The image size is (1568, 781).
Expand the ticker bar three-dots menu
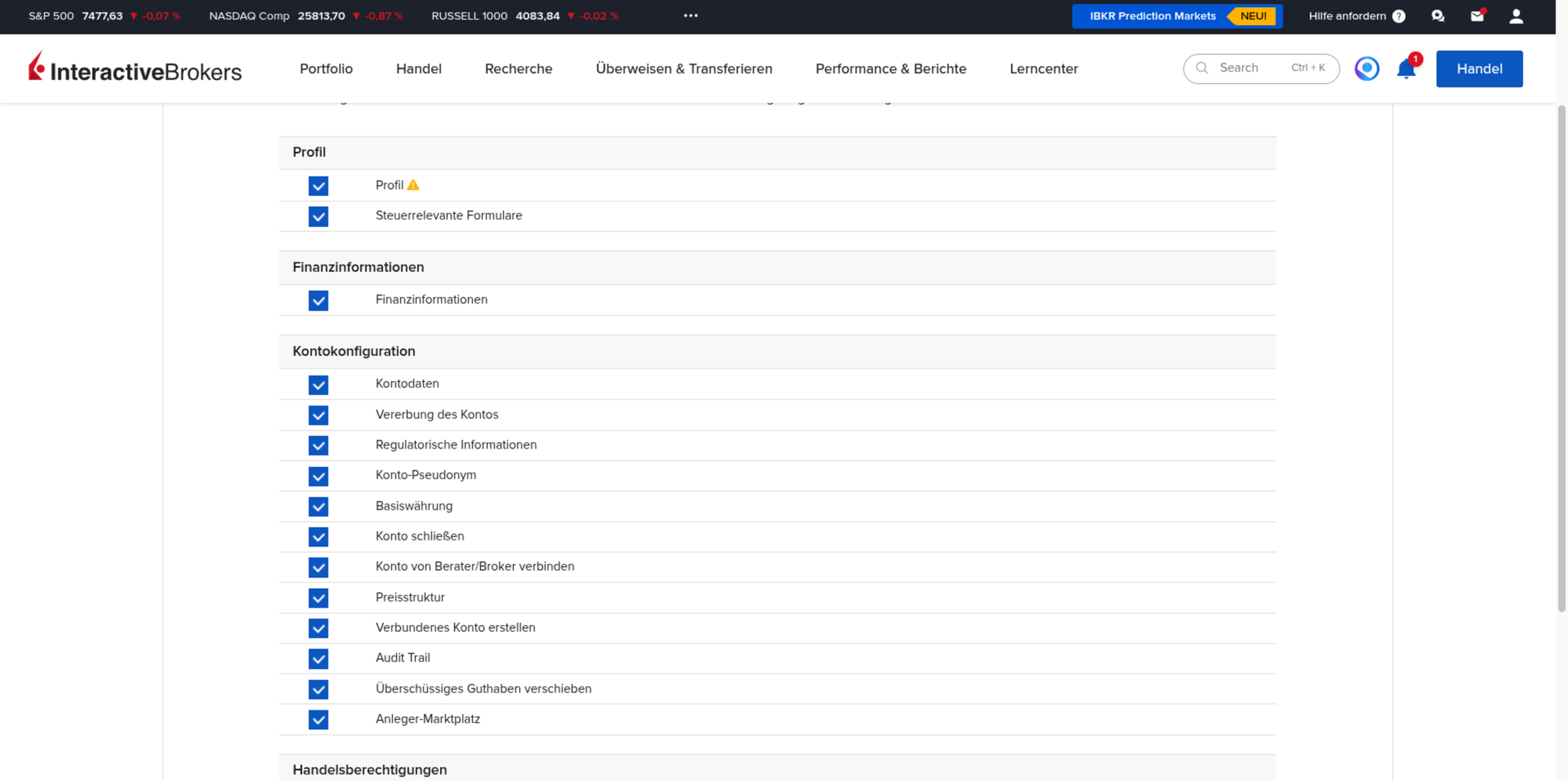point(690,16)
